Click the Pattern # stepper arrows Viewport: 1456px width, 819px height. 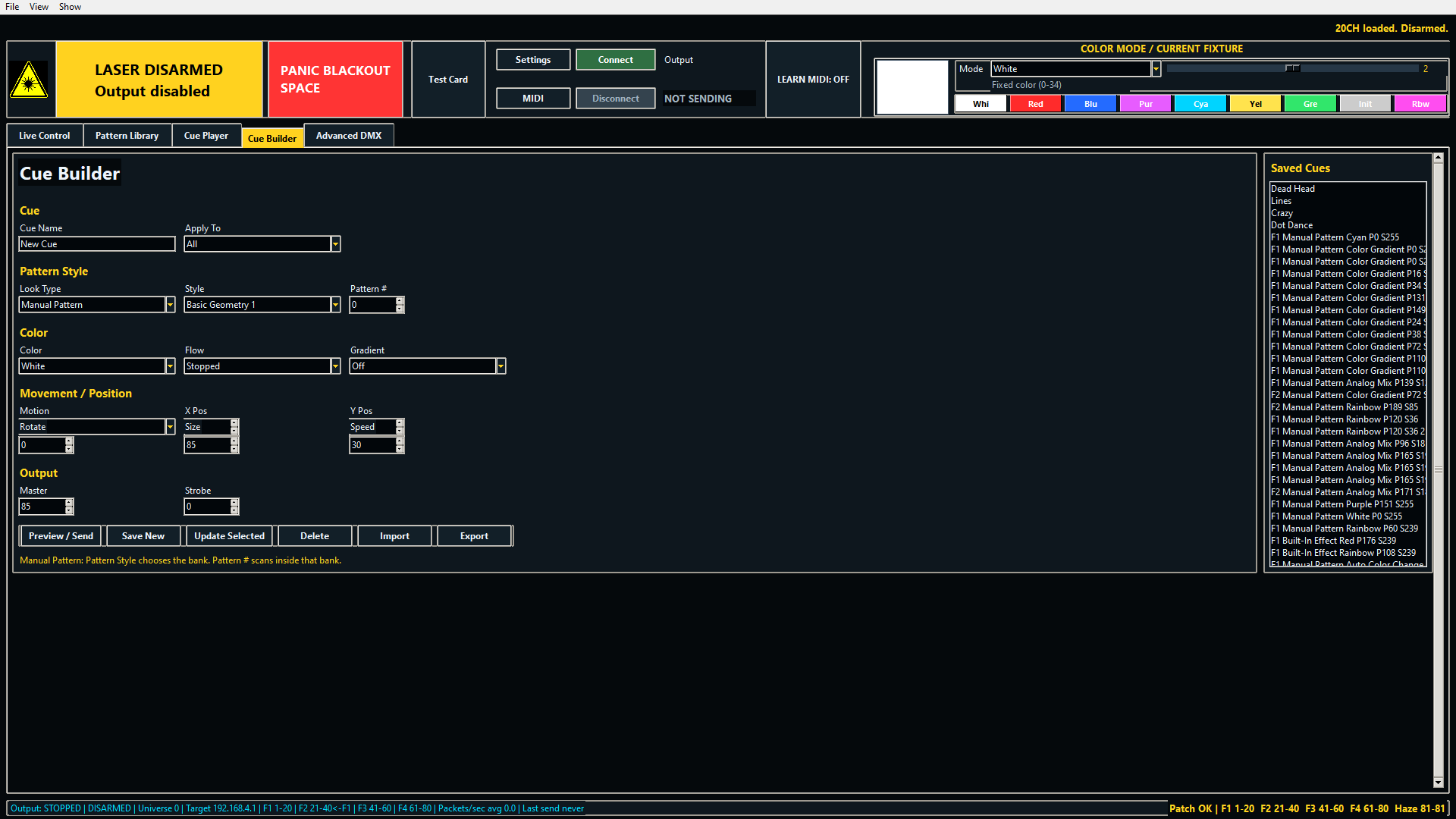(x=400, y=305)
